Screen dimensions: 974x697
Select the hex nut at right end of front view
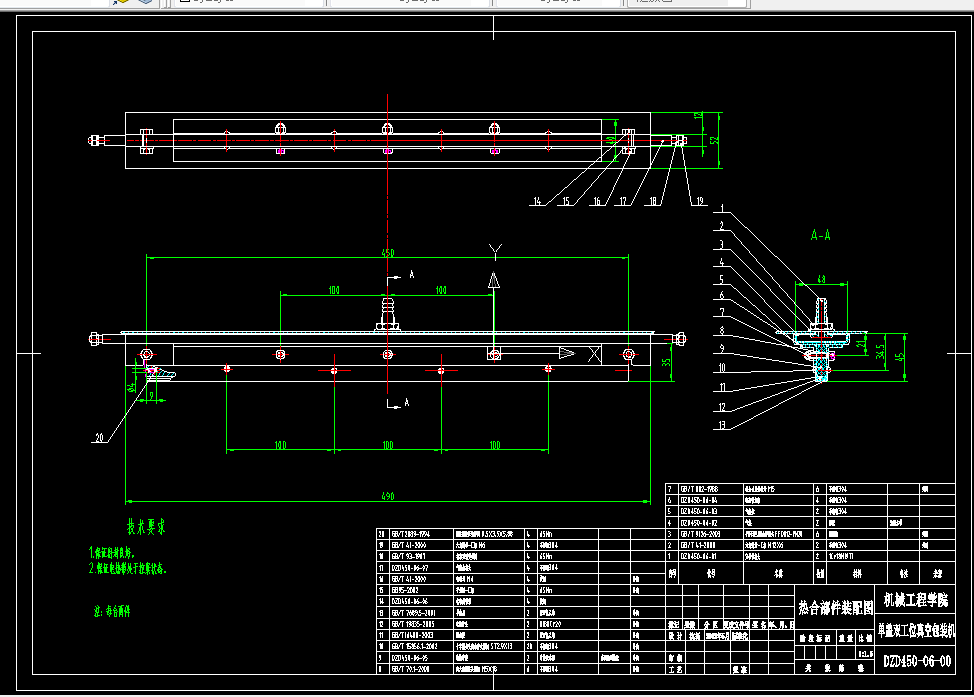click(680, 339)
